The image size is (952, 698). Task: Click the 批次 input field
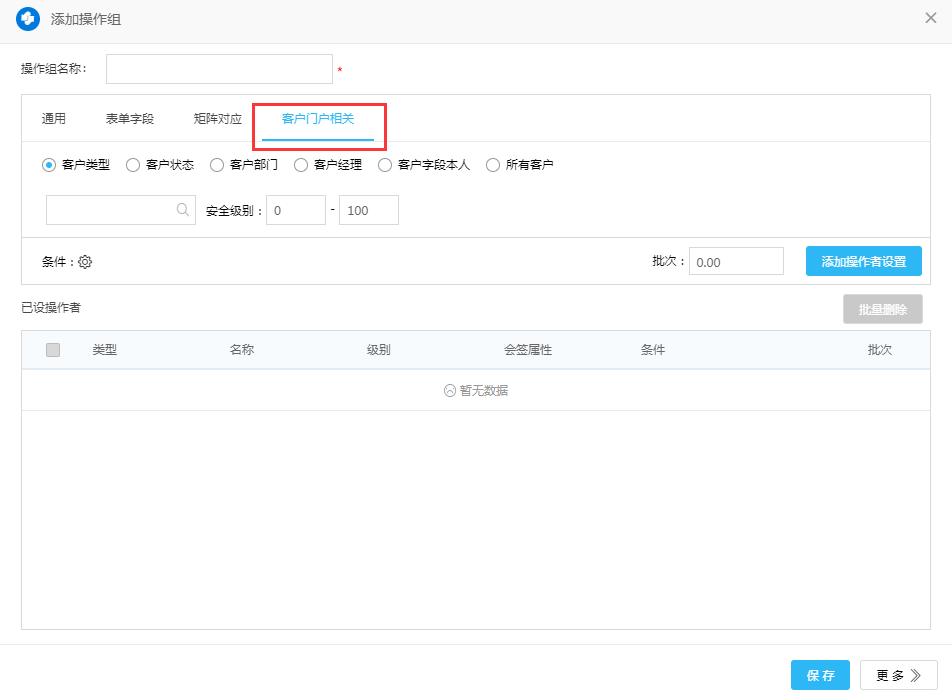736,262
